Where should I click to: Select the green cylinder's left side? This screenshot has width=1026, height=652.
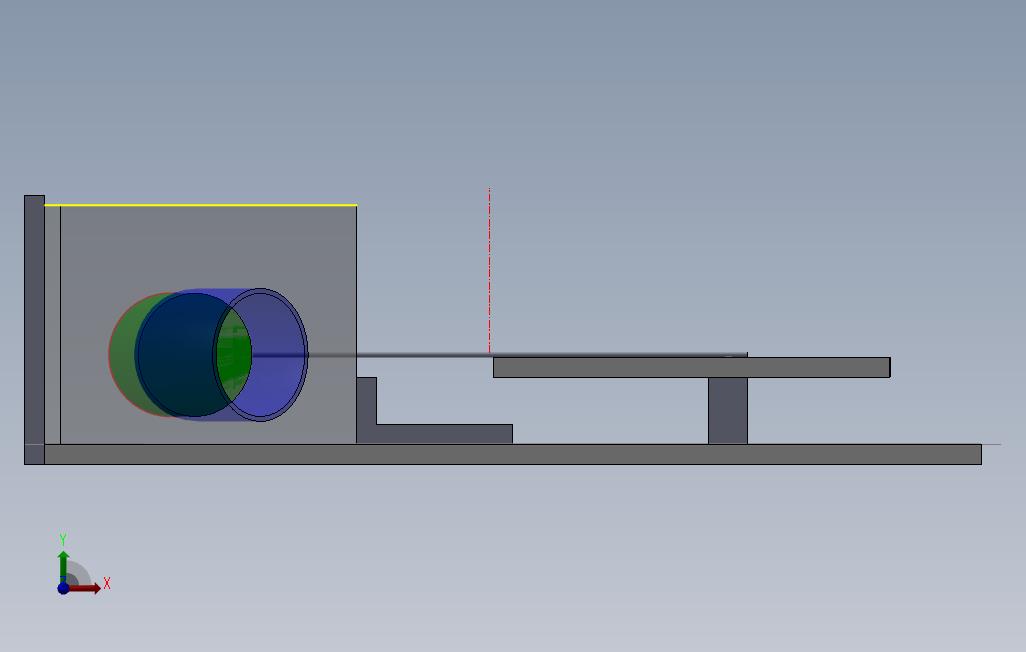tap(122, 354)
